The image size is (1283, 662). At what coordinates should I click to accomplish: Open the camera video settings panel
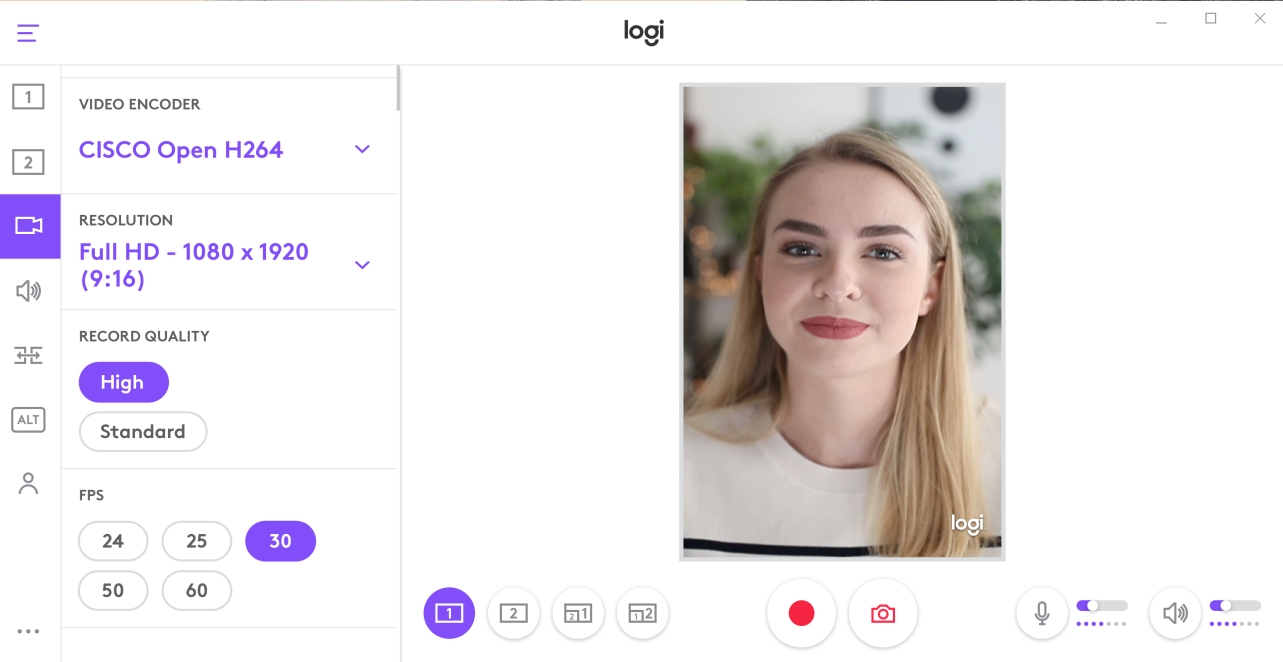coord(29,226)
